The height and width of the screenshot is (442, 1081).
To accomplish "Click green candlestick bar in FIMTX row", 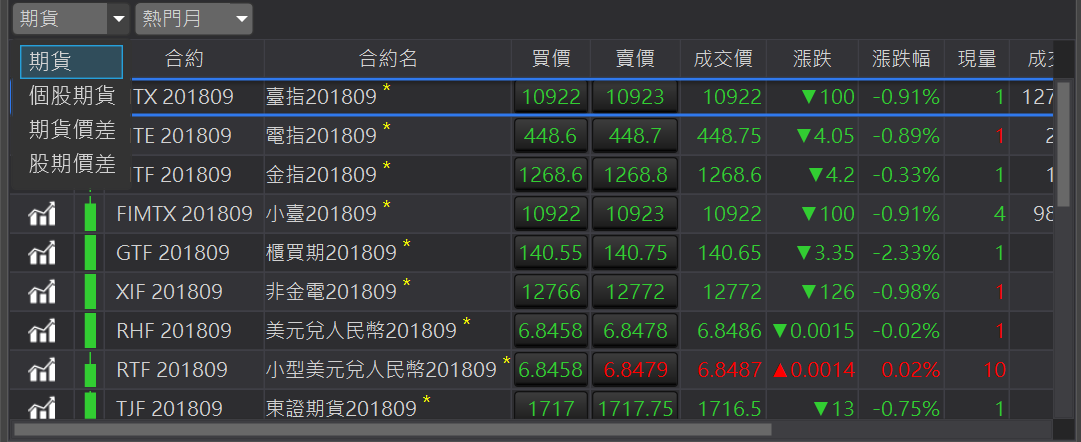I will 92,214.
